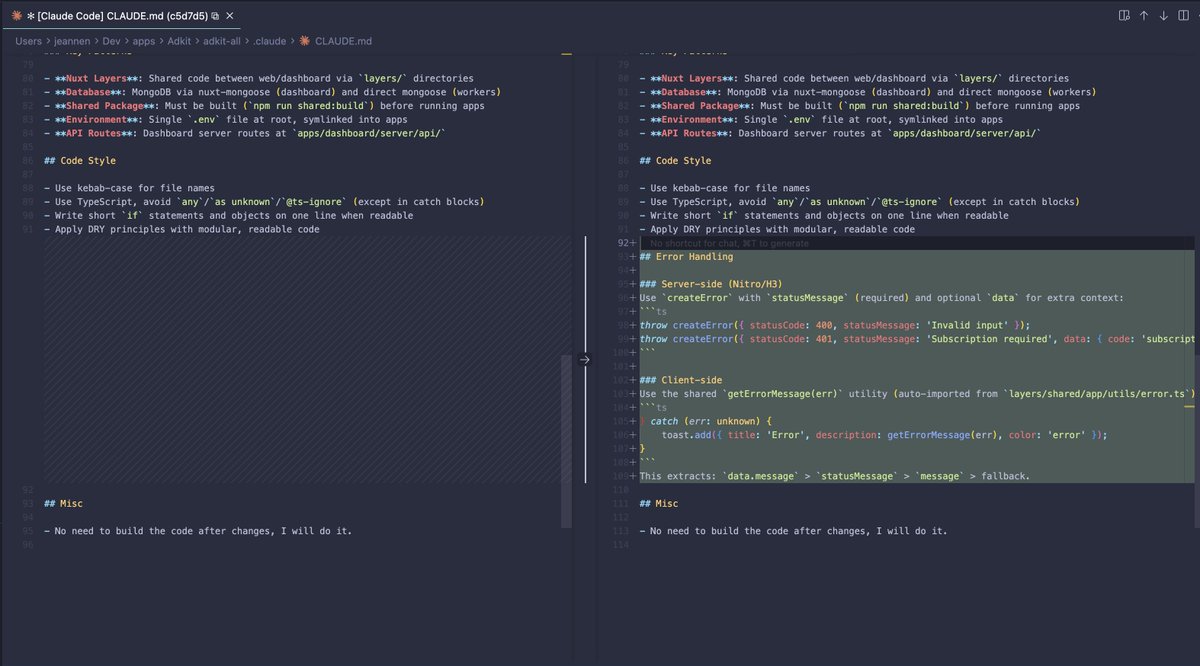
Task: Open the Users breadcrumb
Action: [x=28, y=41]
